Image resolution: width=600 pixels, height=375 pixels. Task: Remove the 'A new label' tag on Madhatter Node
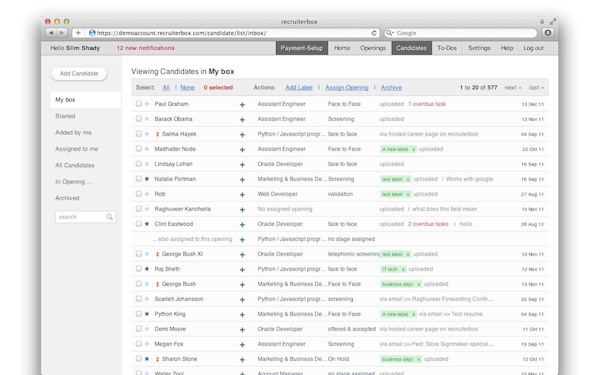414,149
